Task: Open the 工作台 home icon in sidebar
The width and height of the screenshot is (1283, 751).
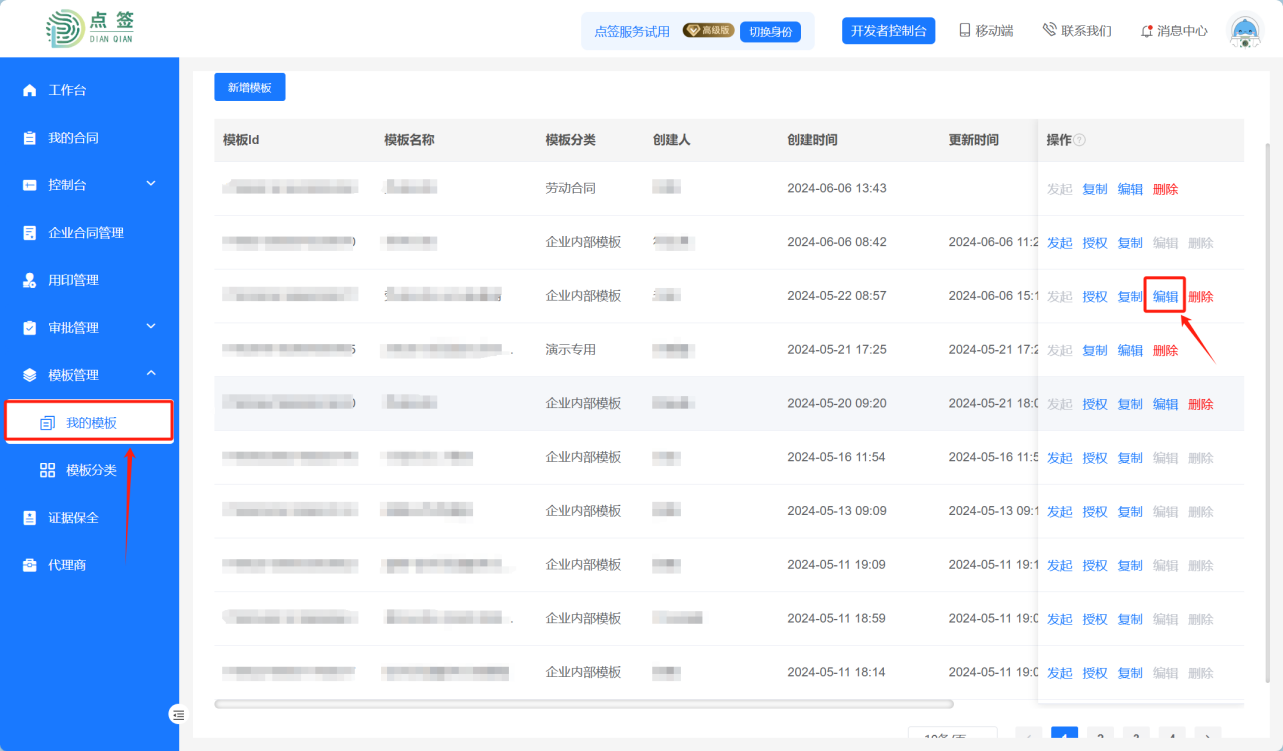Action: (30, 91)
